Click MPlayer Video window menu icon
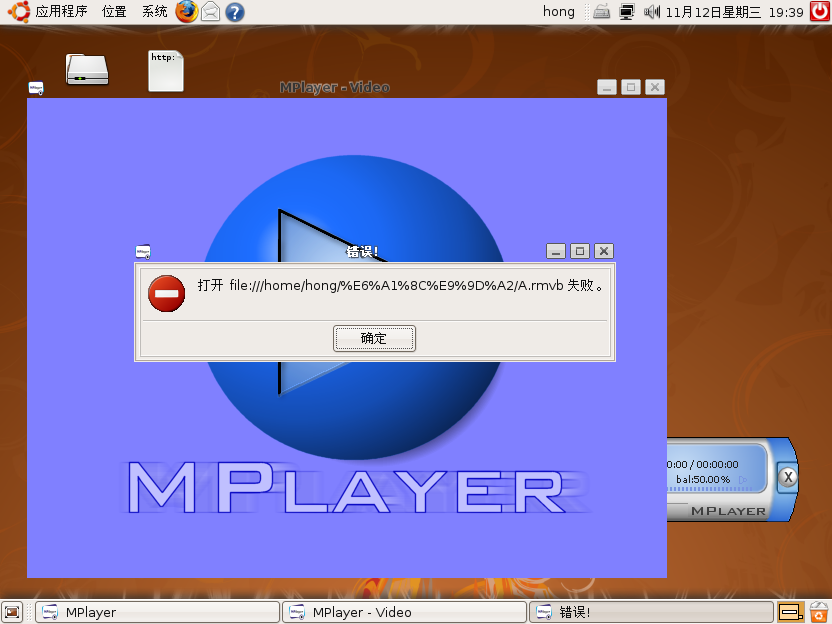The height and width of the screenshot is (624, 832). (36, 88)
